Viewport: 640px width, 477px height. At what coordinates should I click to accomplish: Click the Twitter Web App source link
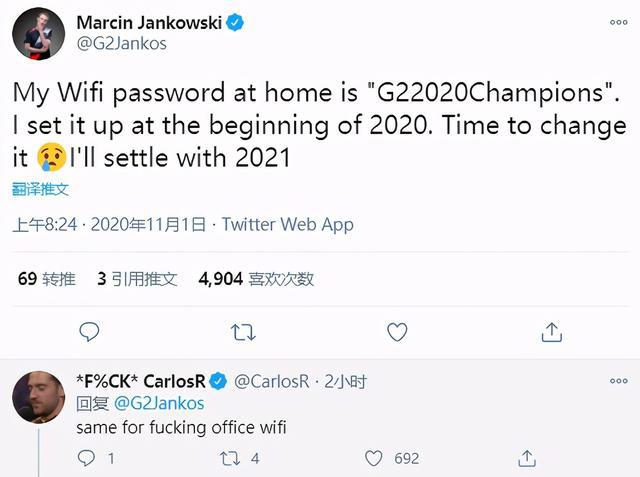(287, 224)
